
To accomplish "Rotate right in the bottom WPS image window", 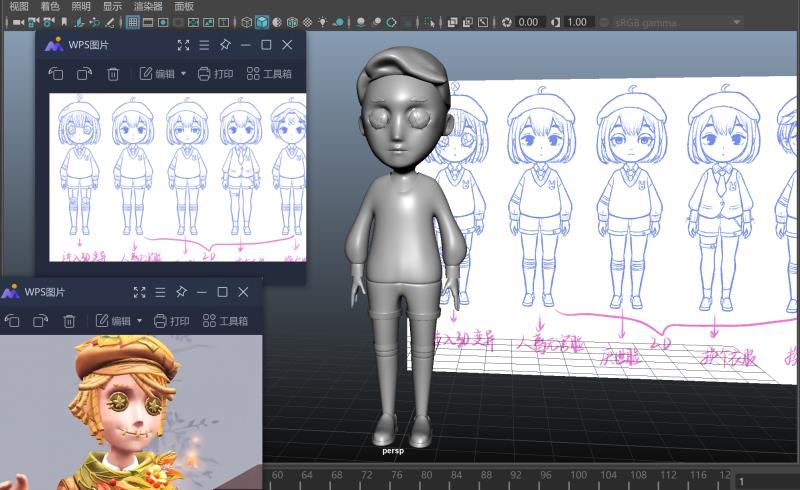I will tap(40, 321).
